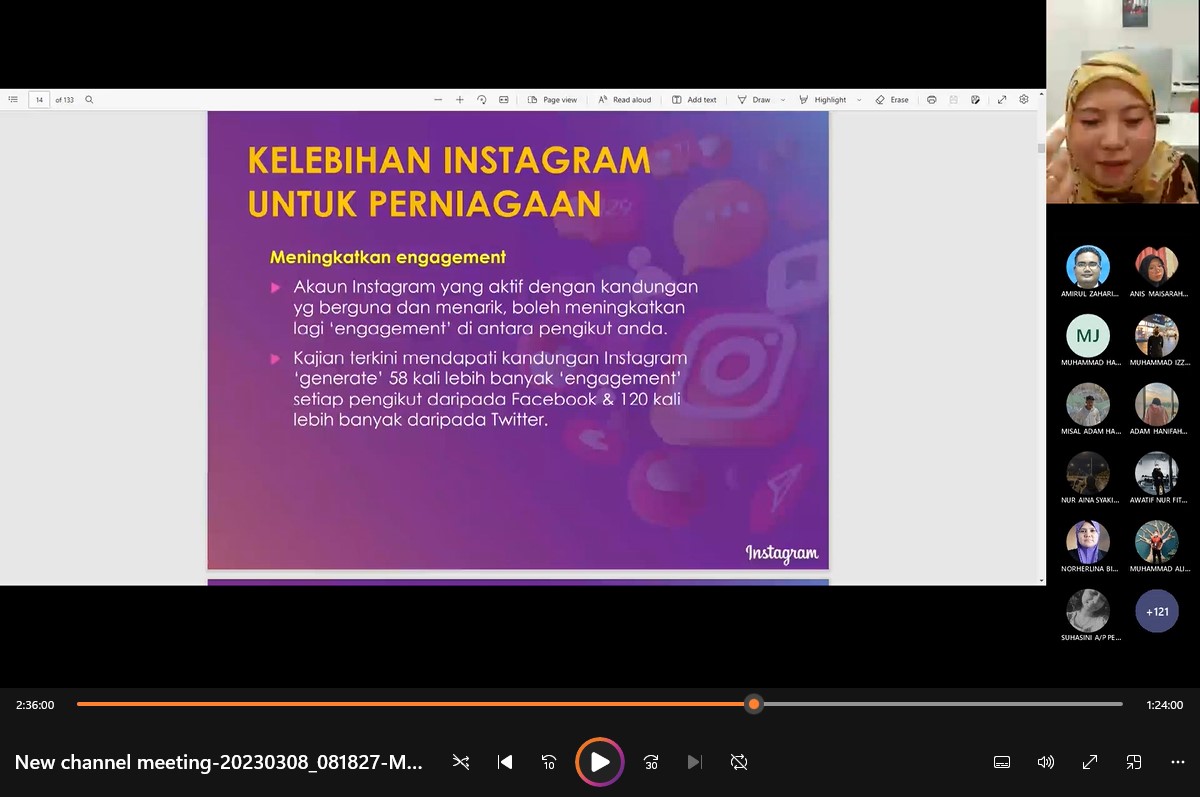This screenshot has height=797, width=1200.
Task: Toggle subtitles and captions
Action: tap(1002, 762)
